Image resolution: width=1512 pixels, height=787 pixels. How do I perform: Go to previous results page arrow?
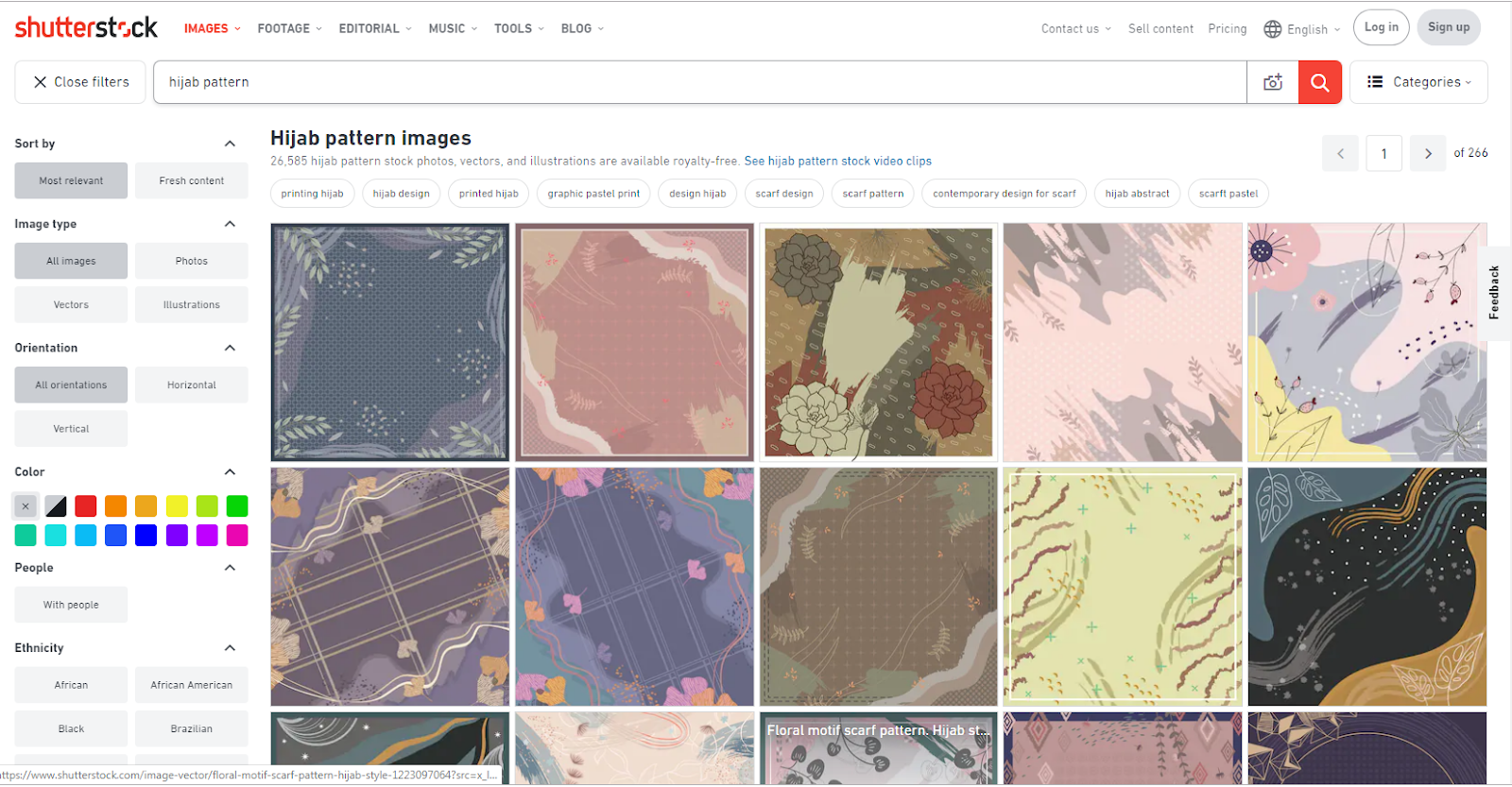coord(1340,153)
